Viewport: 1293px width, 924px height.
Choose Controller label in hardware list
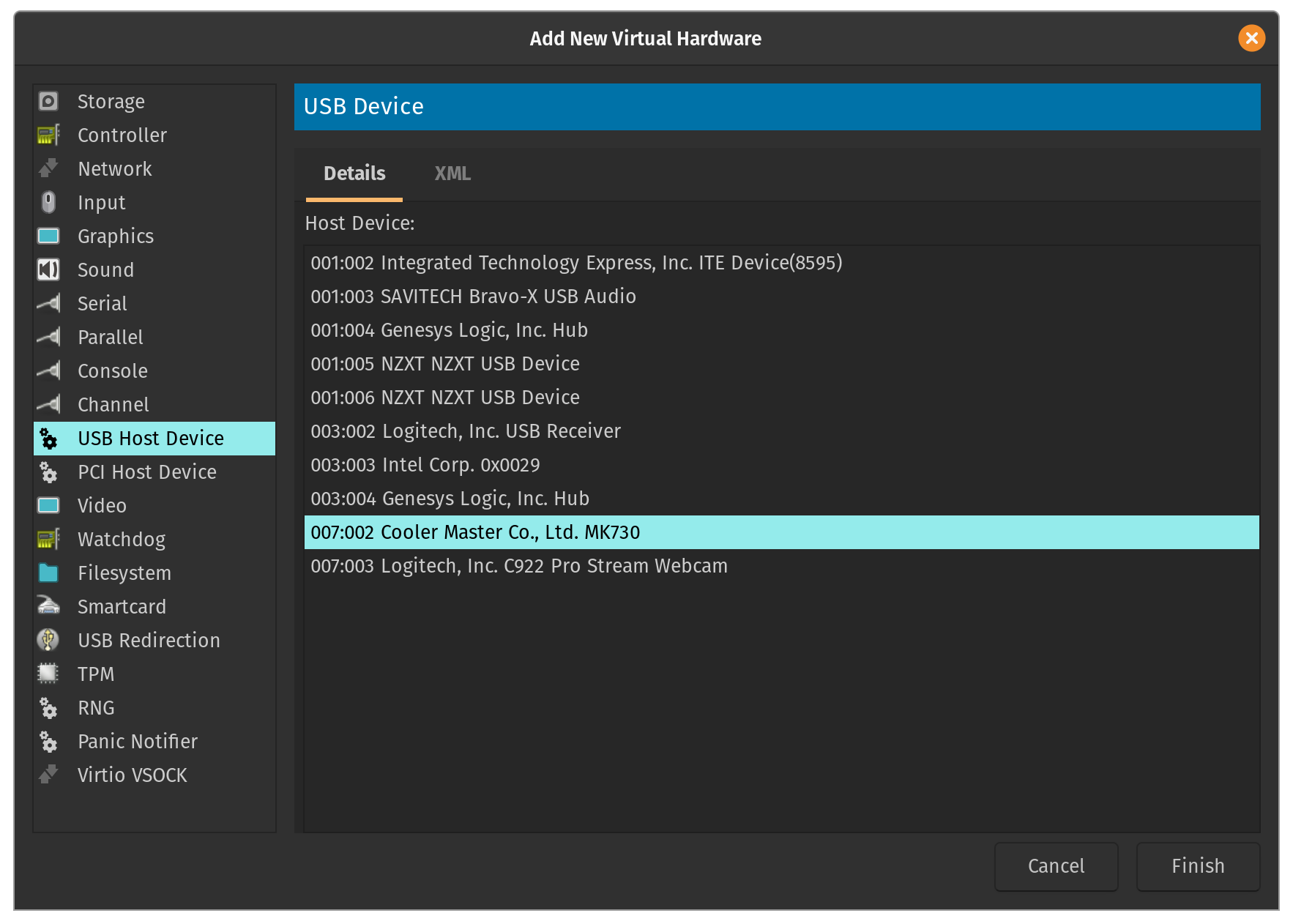(122, 135)
